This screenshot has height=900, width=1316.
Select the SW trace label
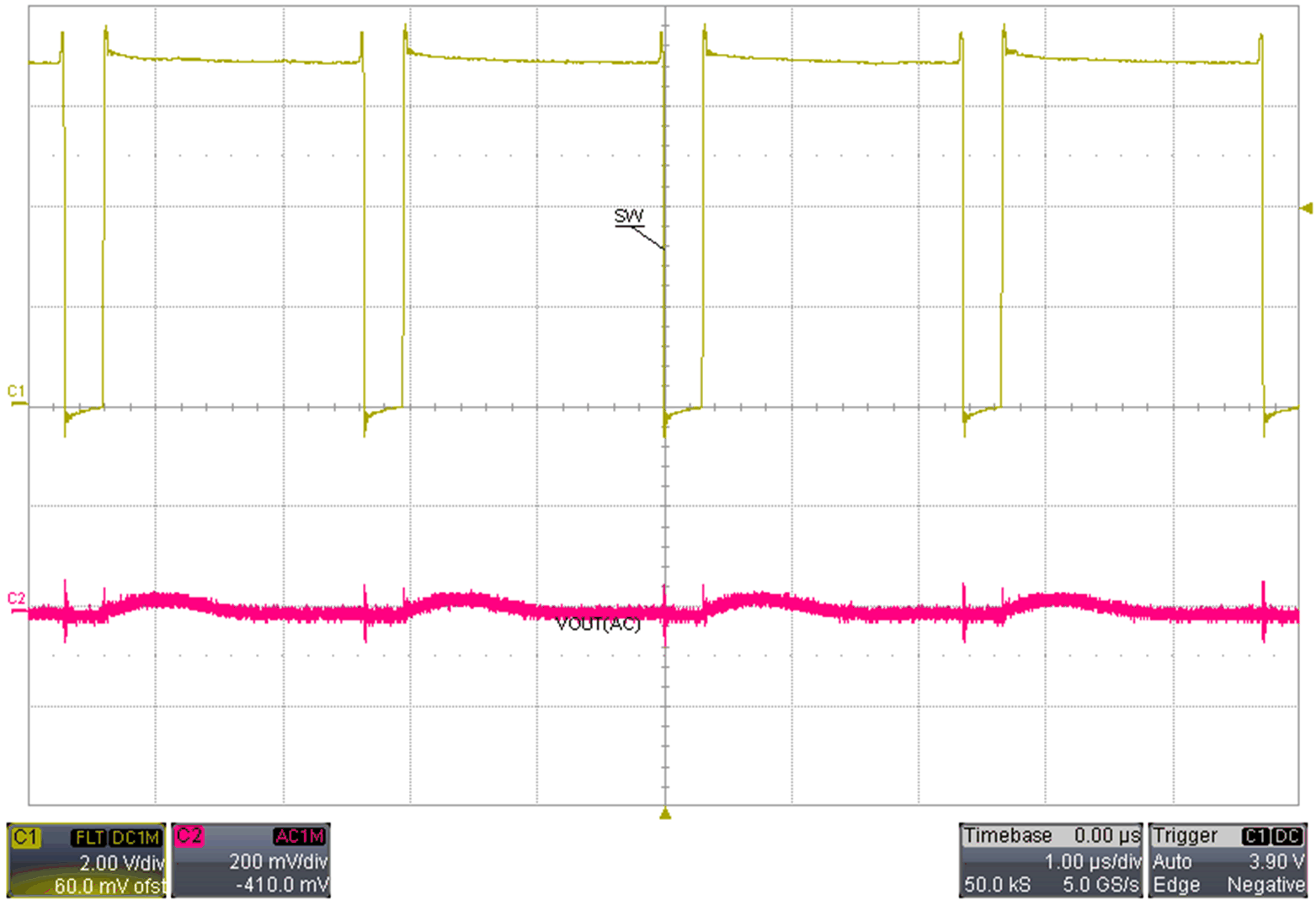(629, 216)
